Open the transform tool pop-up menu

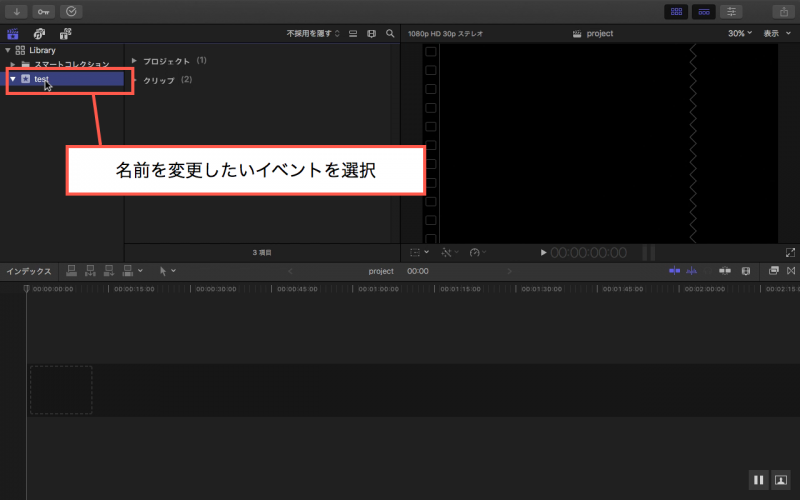(x=419, y=253)
